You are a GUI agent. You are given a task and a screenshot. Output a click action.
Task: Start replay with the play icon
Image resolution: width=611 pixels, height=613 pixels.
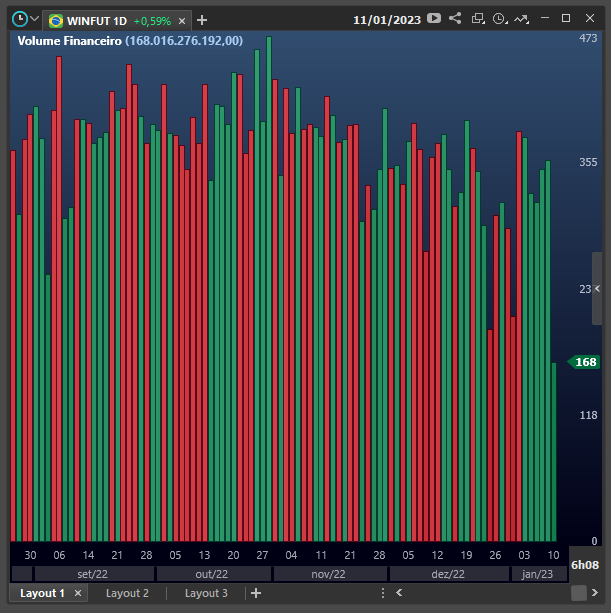(434, 18)
